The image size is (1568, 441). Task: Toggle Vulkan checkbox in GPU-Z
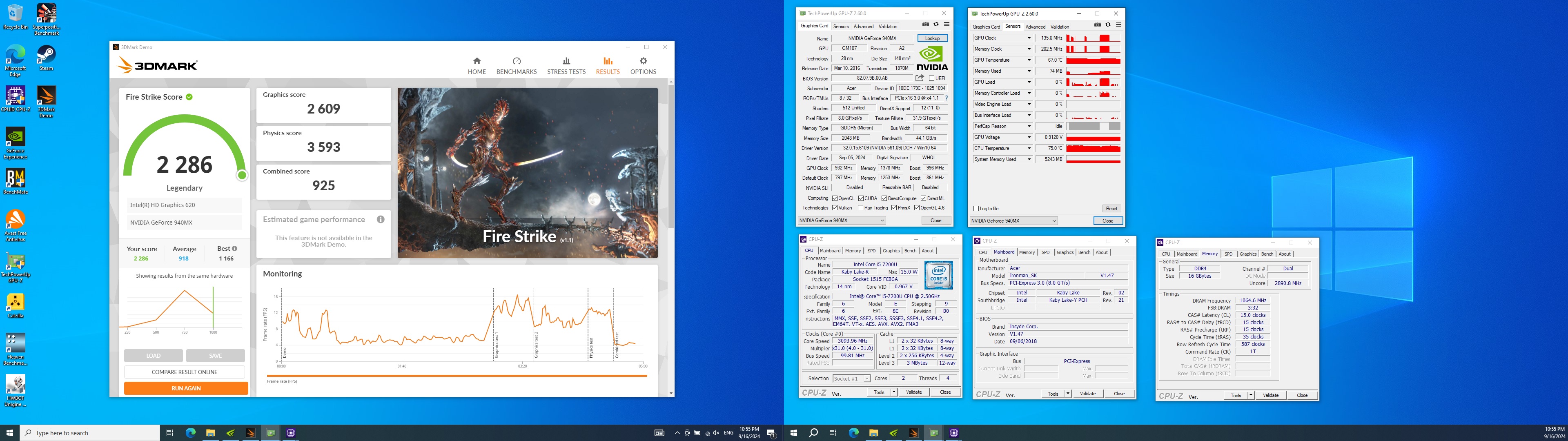(x=835, y=208)
